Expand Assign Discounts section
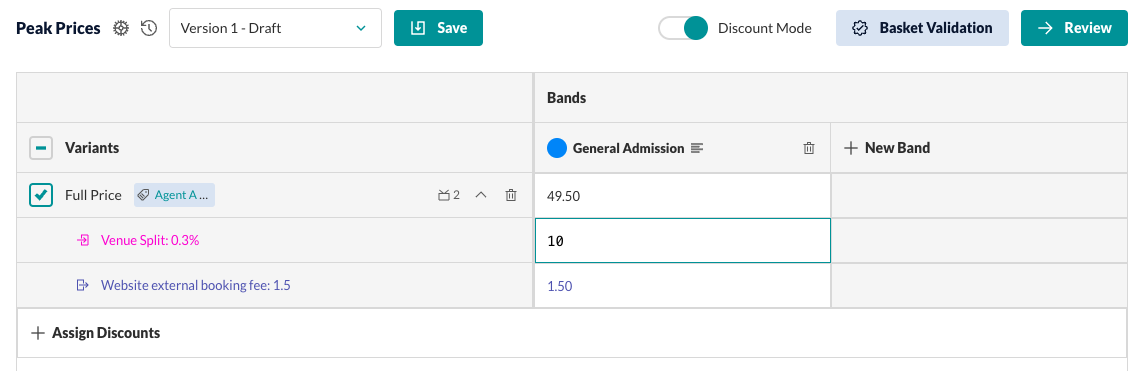The image size is (1143, 371). pos(95,333)
